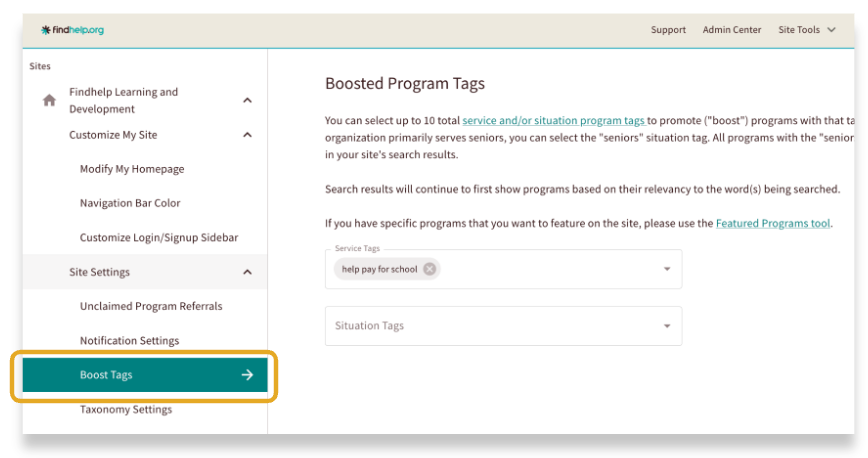Open the Admin Center menu item
Screen dimensions: 868x458
click(731, 30)
